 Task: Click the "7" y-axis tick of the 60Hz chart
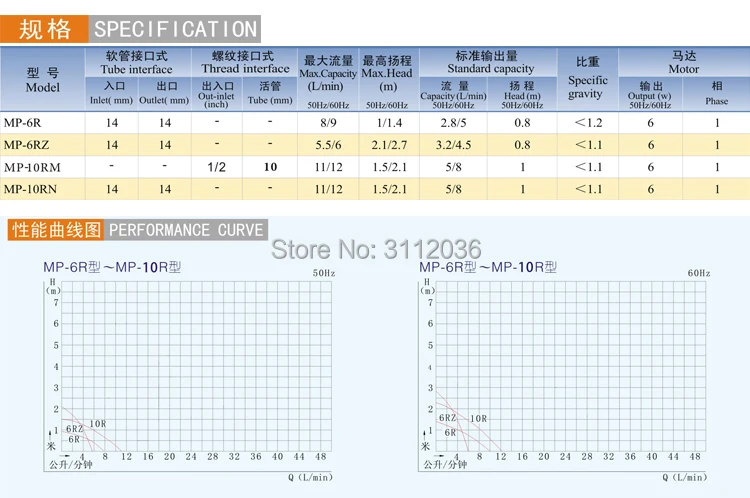coord(430,302)
